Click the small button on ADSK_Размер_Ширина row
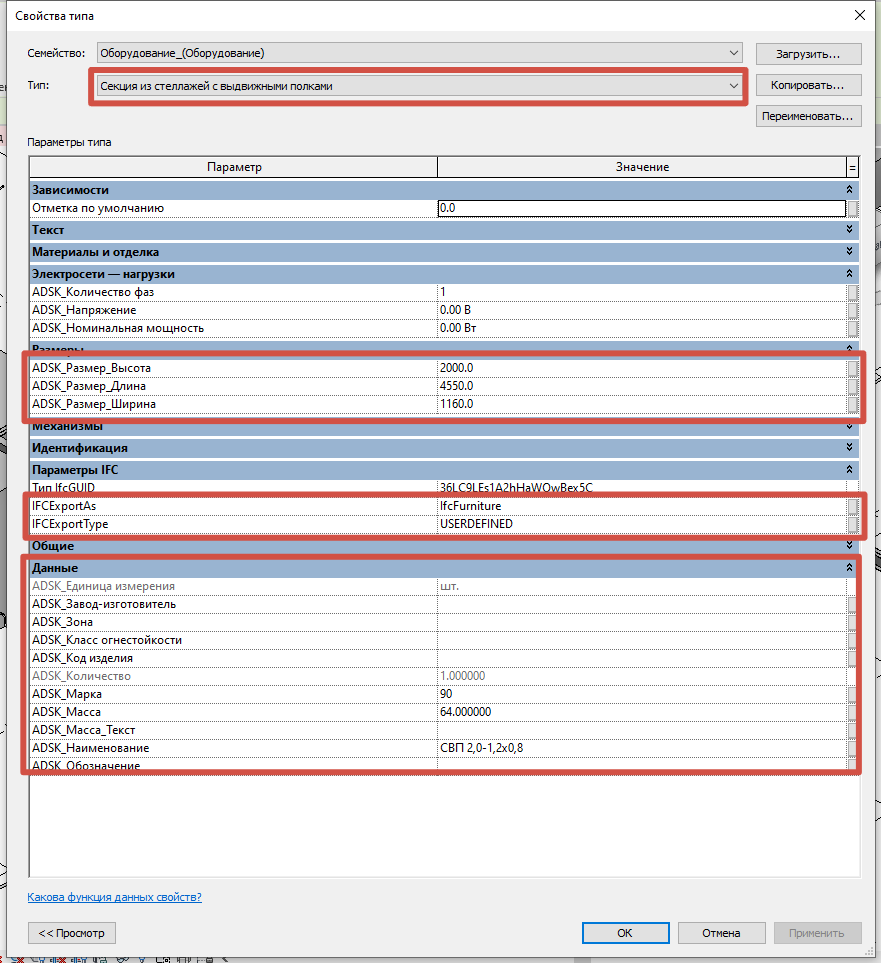The width and height of the screenshot is (881, 963). (852, 404)
